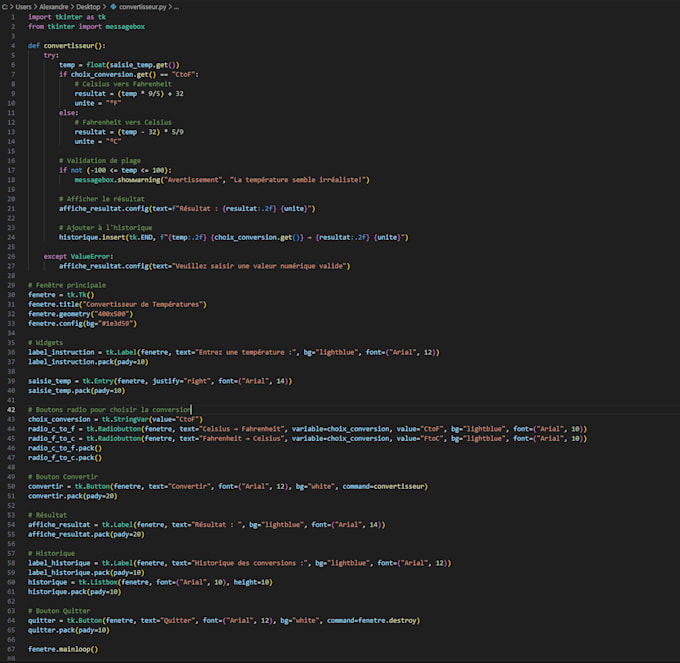Click 'command=convertisseur' on line 50
This screenshot has width=680, height=663.
(383, 487)
